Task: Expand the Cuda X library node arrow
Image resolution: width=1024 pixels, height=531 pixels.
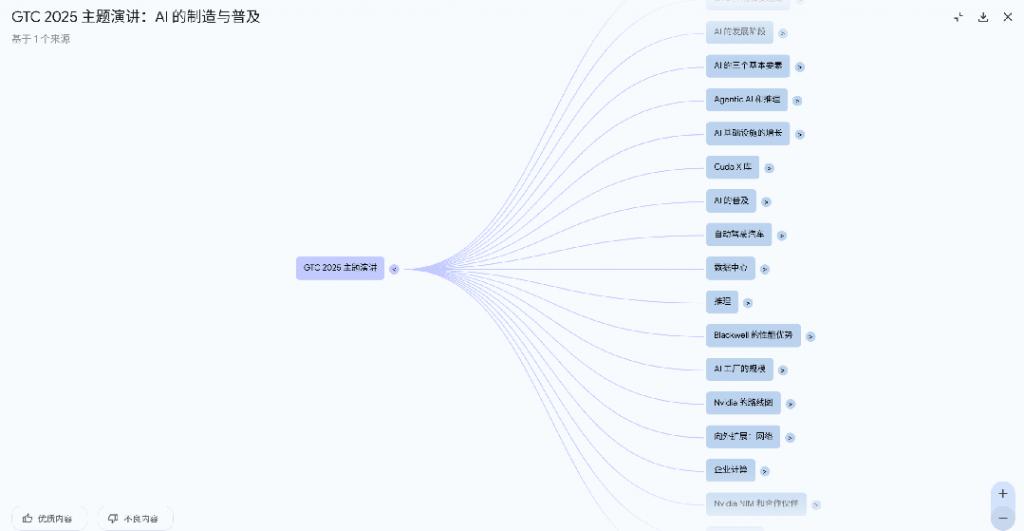Action: point(769,168)
